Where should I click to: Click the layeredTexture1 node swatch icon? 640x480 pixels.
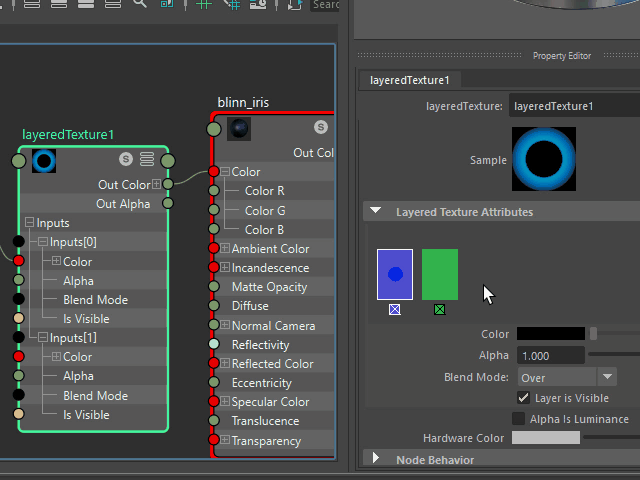[x=43, y=160]
